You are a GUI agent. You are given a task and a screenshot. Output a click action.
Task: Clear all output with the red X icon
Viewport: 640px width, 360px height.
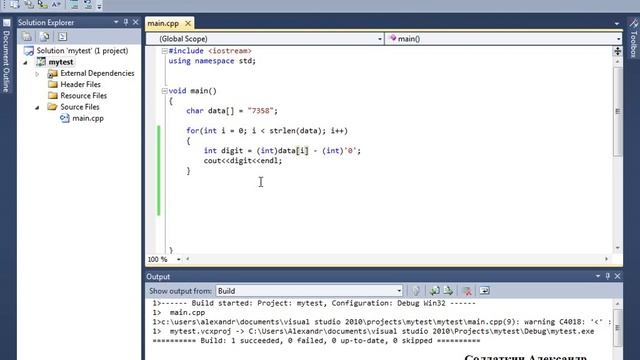[468, 291]
